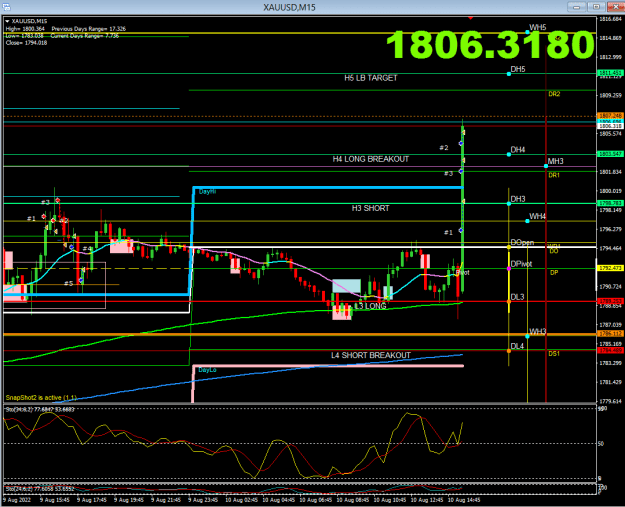Viewport: 625px width, 507px height.
Task: Click the SnapShot2 is active status text
Action: pos(41,398)
